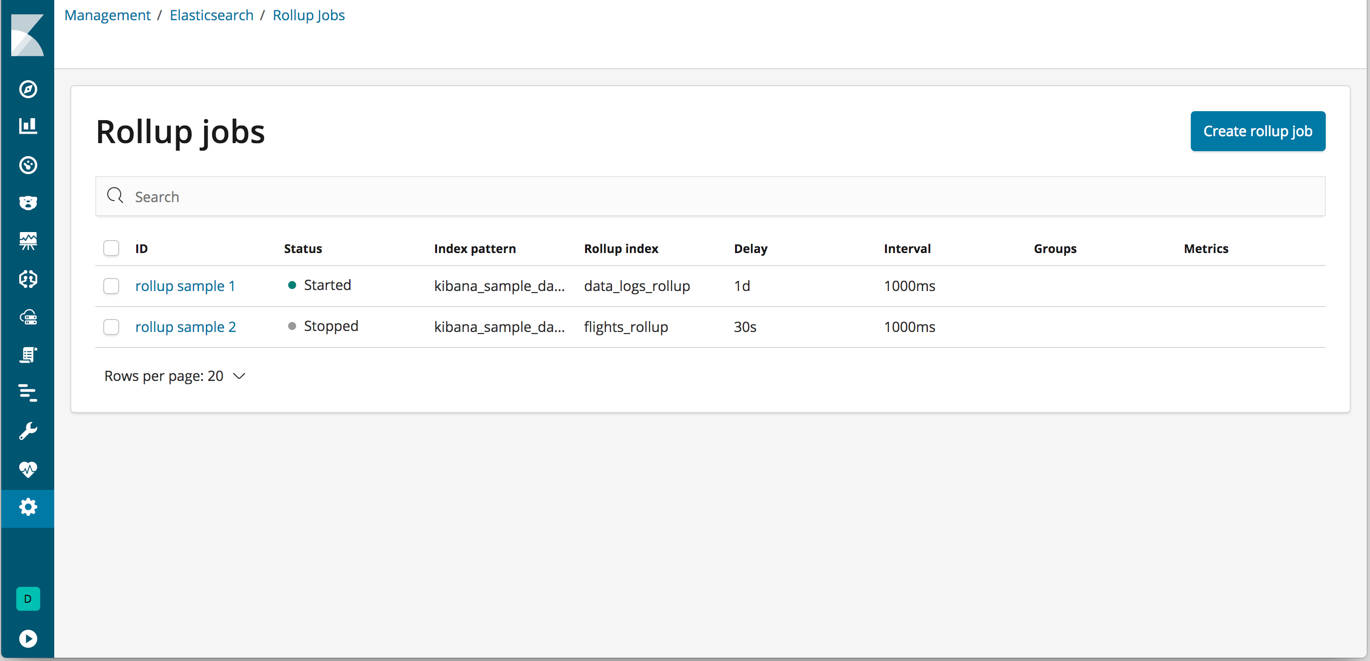Expand the side navigation with the arrow icon
Image resolution: width=1370 pixels, height=661 pixels.
[x=28, y=639]
